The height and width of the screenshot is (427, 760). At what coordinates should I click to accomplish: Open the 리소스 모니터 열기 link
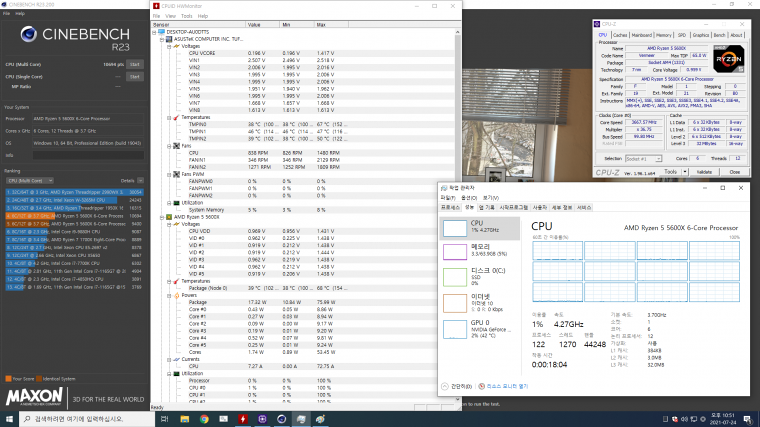pyautogui.click(x=507, y=386)
